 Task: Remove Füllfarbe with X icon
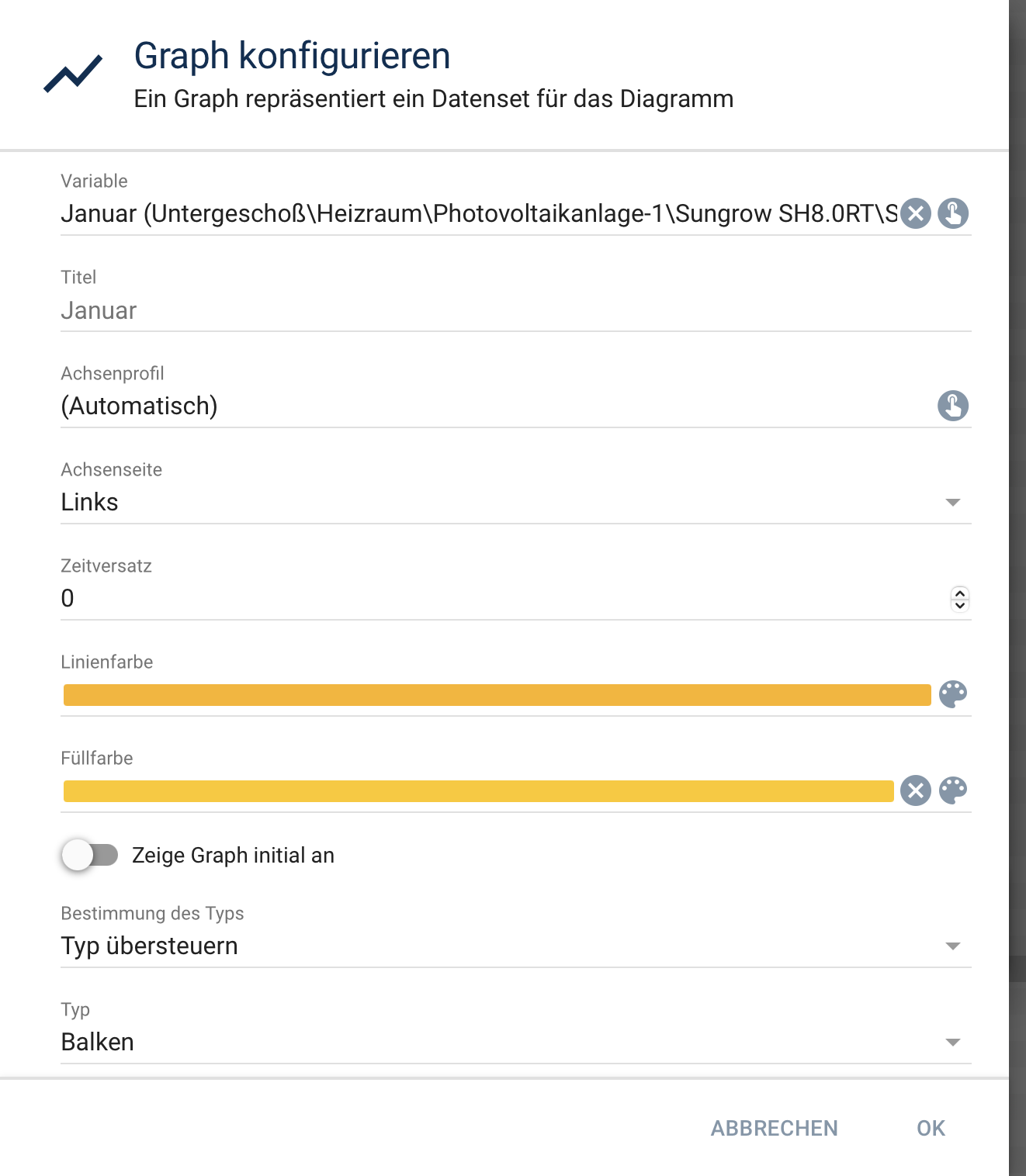(916, 790)
